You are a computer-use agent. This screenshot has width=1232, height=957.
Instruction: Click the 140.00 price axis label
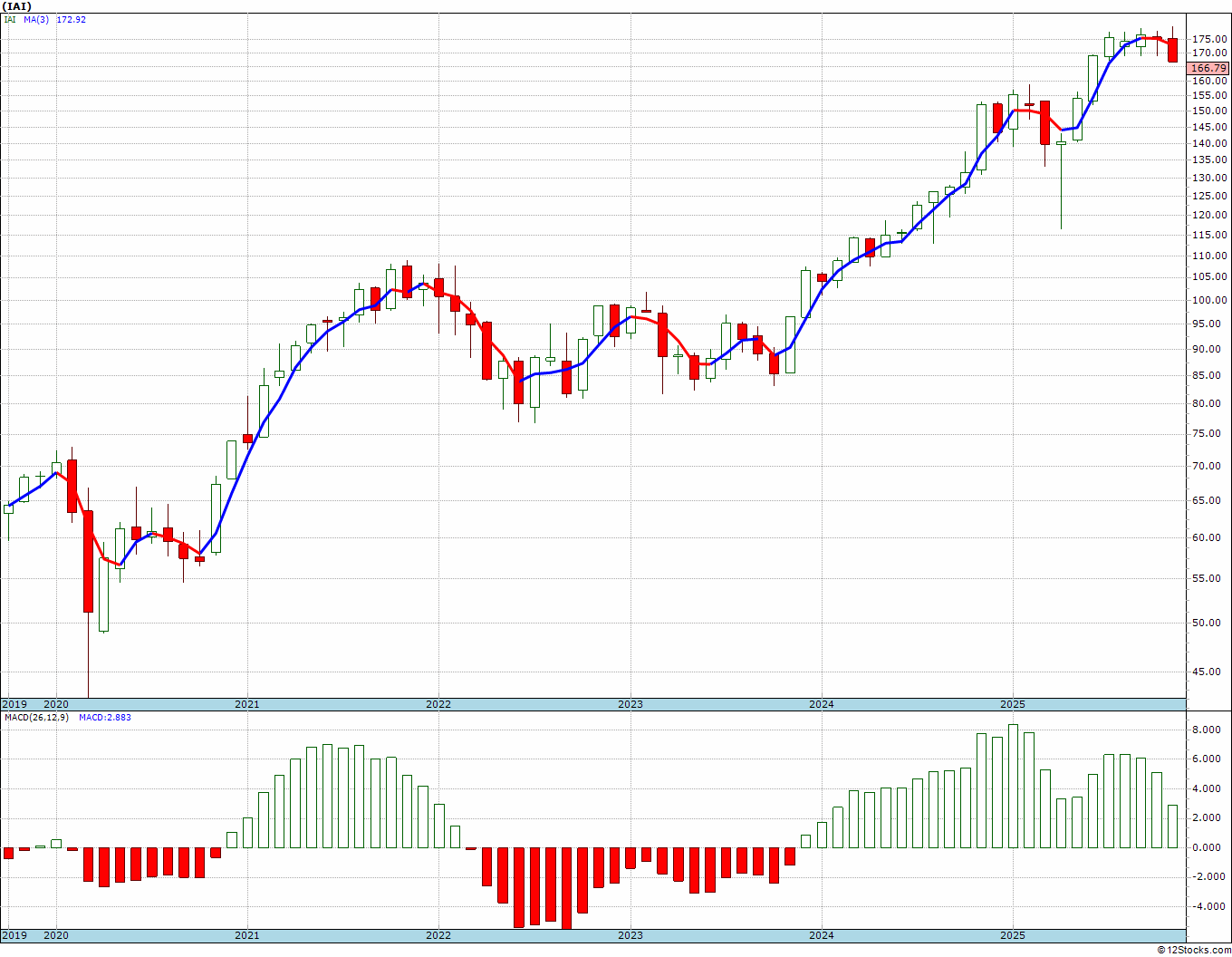1209,143
